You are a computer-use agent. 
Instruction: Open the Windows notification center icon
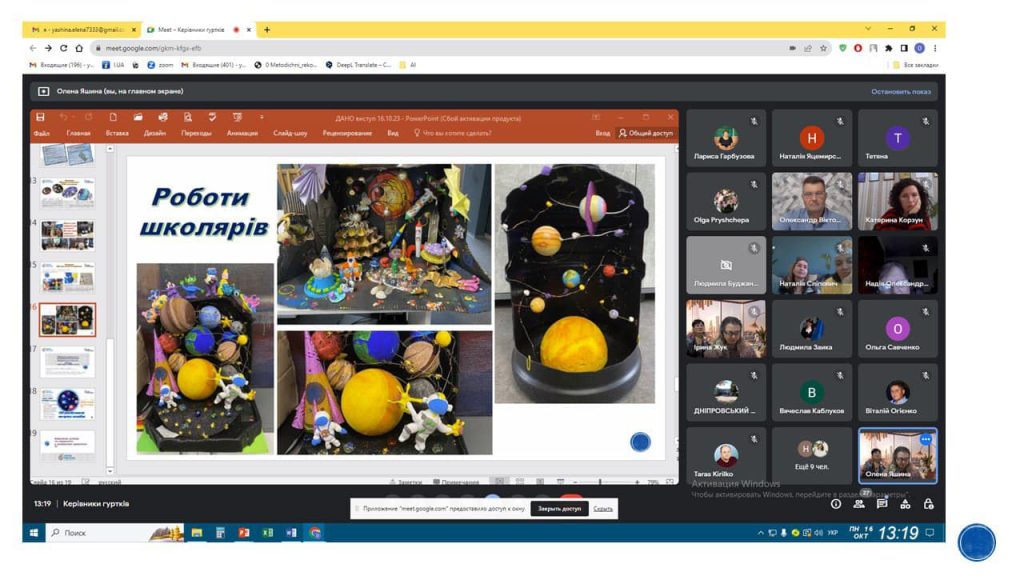(x=931, y=533)
